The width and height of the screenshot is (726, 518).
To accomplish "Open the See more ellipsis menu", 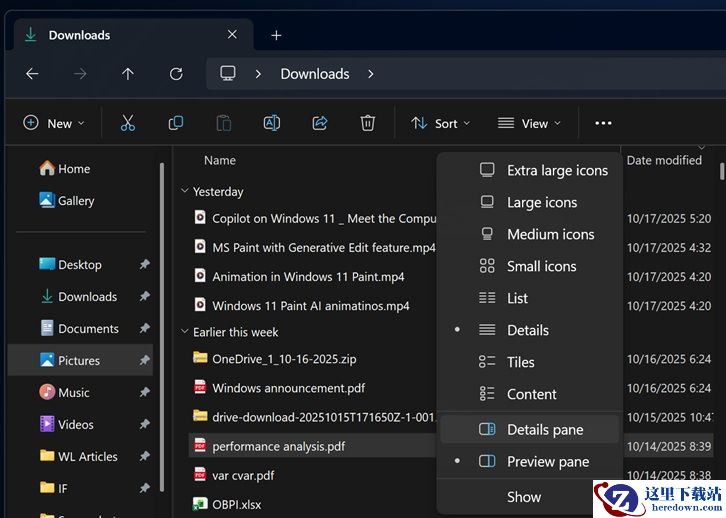I will click(x=603, y=123).
